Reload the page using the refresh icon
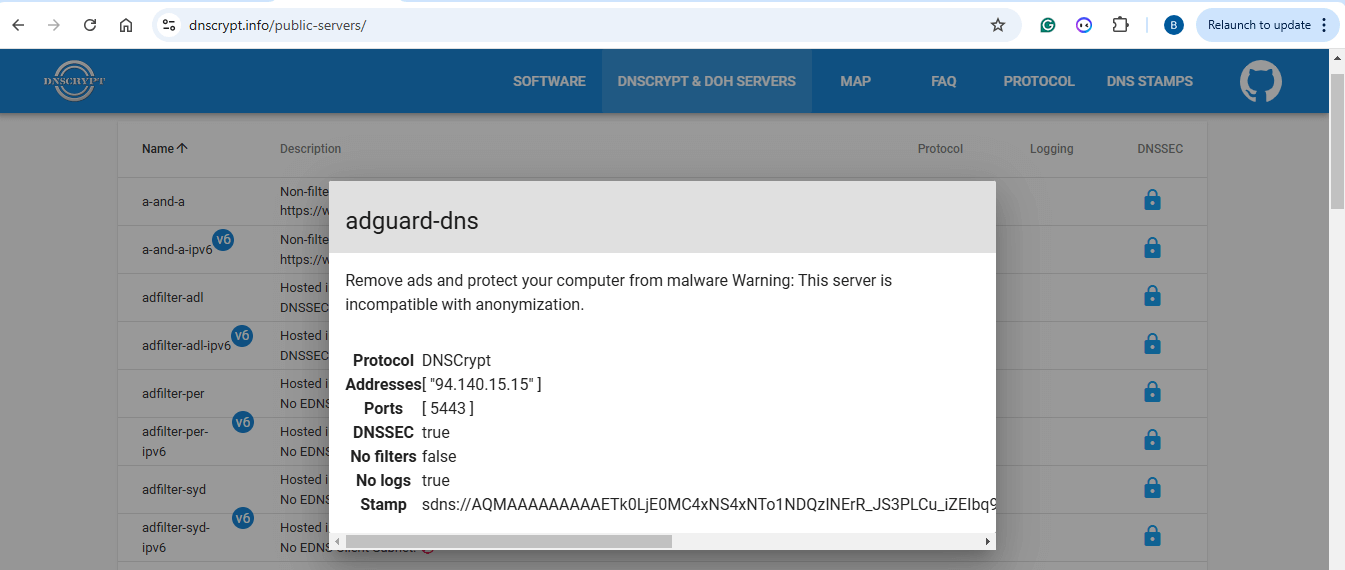Screen dimensions: 1345x570 [x=90, y=25]
